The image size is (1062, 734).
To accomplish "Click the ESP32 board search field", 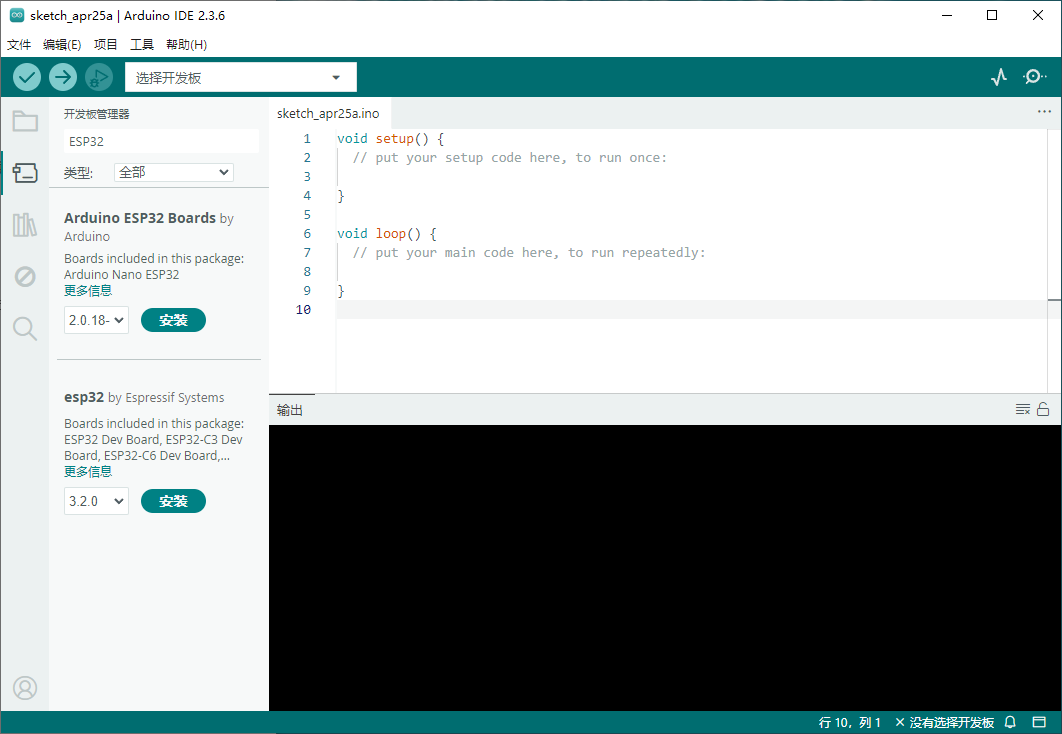I will pyautogui.click(x=161, y=142).
